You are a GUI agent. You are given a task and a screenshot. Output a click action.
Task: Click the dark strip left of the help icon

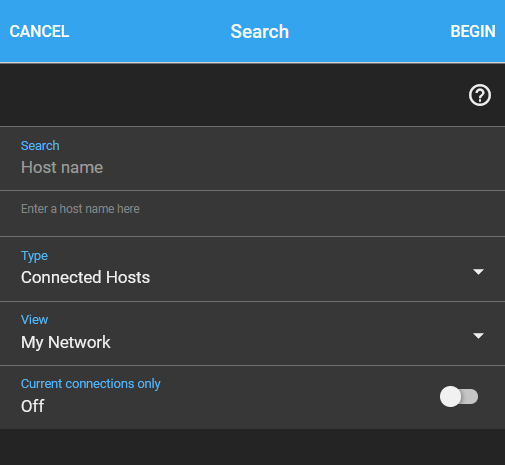(x=233, y=95)
